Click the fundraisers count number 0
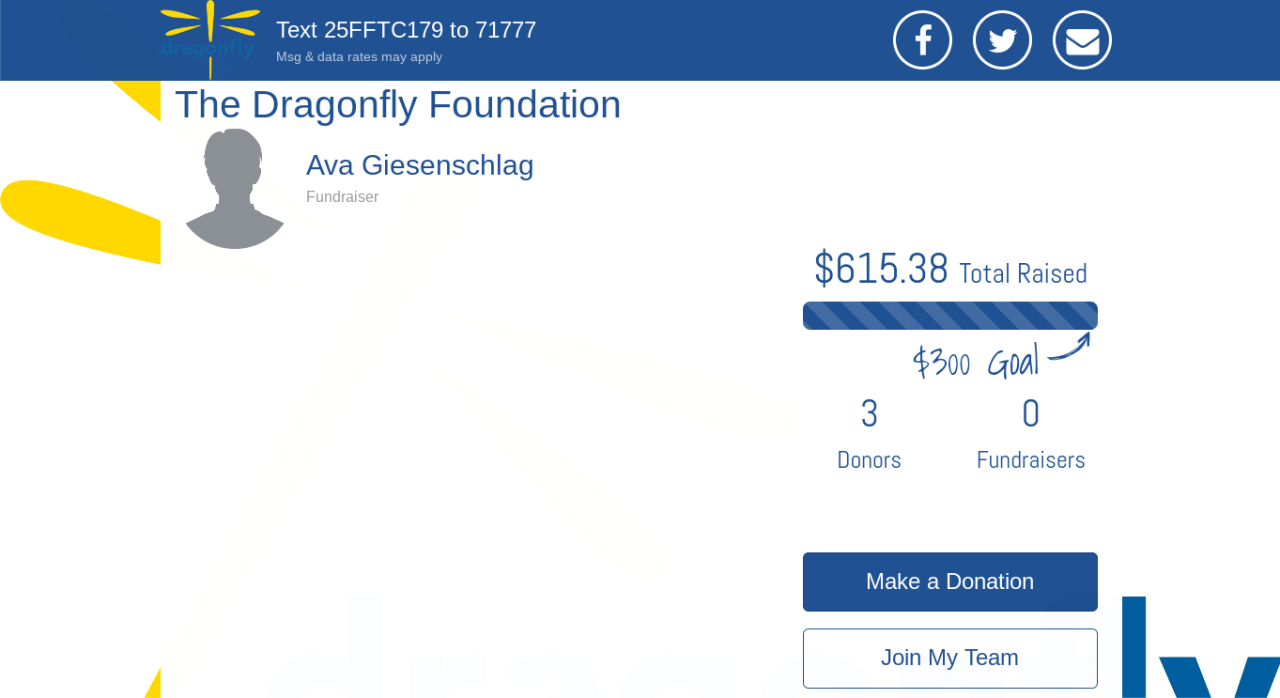This screenshot has height=698, width=1280. (x=1030, y=414)
